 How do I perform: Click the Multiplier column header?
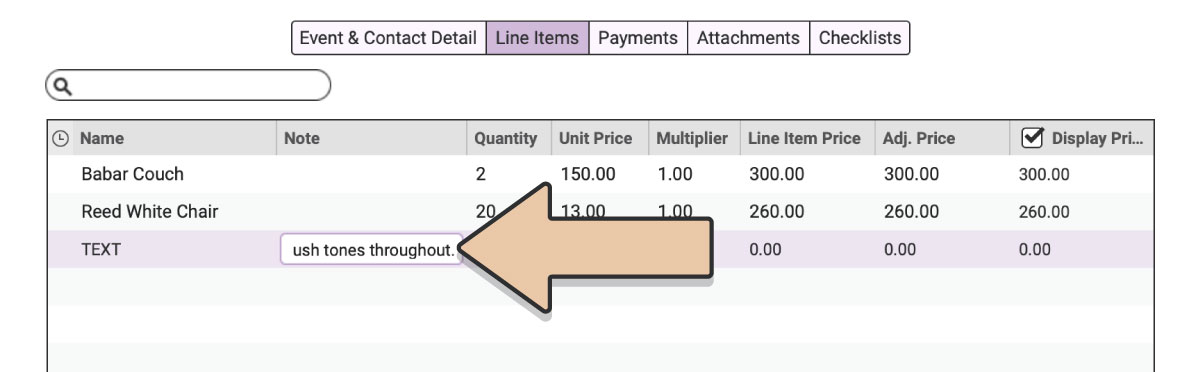(692, 139)
